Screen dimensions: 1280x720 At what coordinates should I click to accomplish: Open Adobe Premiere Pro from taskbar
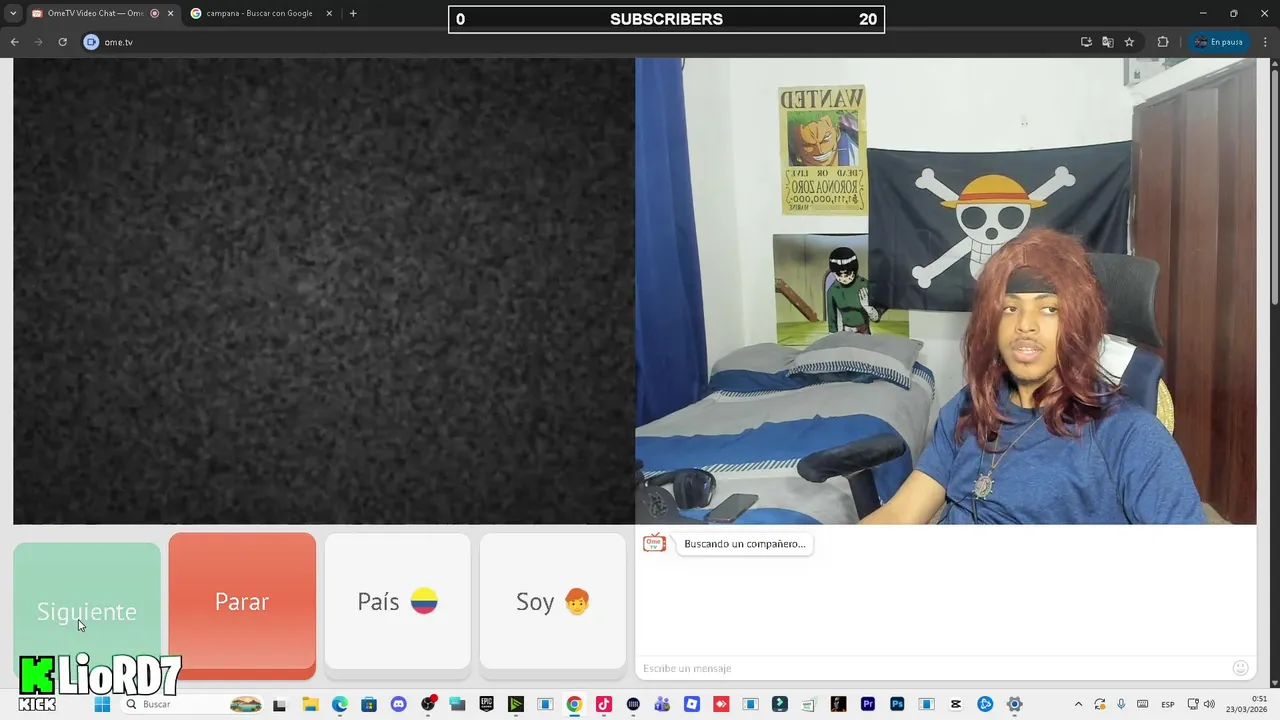[867, 704]
